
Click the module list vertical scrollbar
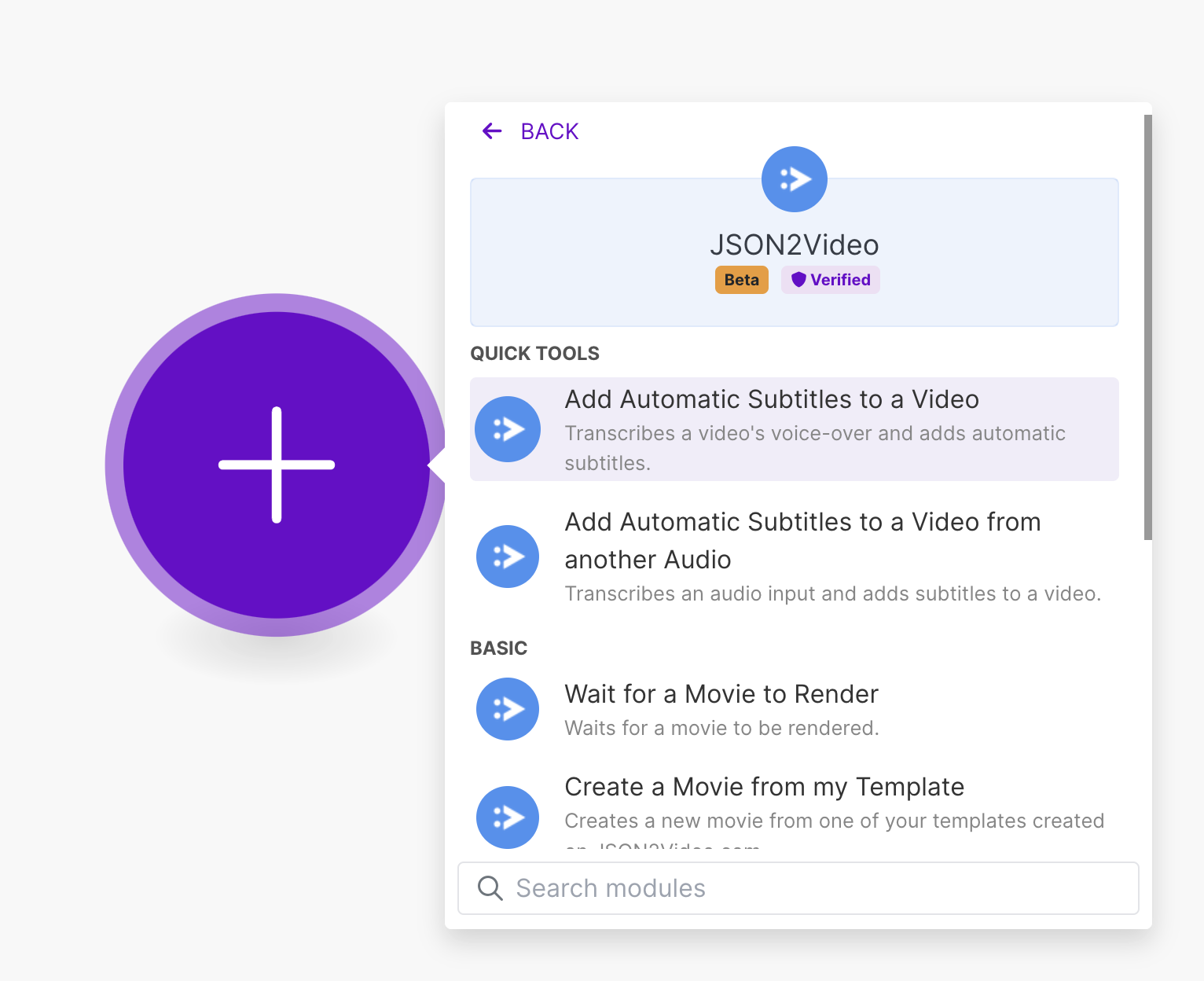[1148, 327]
